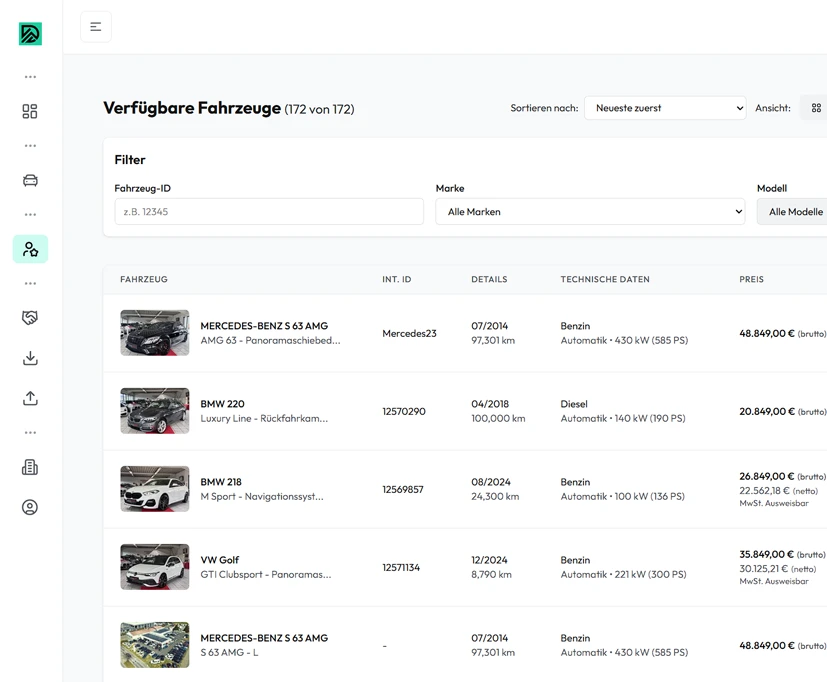This screenshot has height=682, width=827.
Task: Click the upload icon in sidebar
Action: click(x=30, y=398)
